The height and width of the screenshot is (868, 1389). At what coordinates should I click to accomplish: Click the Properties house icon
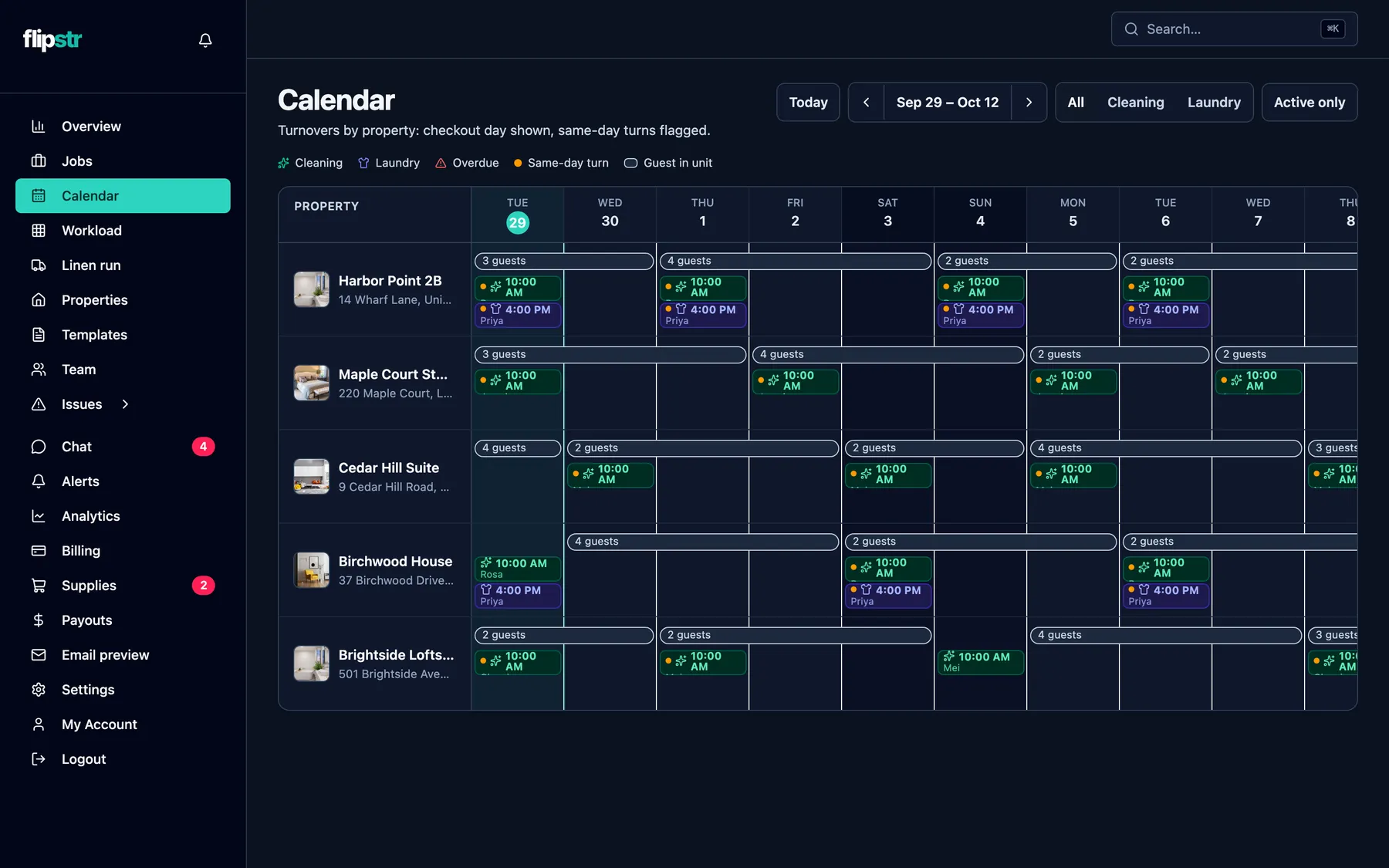39,300
